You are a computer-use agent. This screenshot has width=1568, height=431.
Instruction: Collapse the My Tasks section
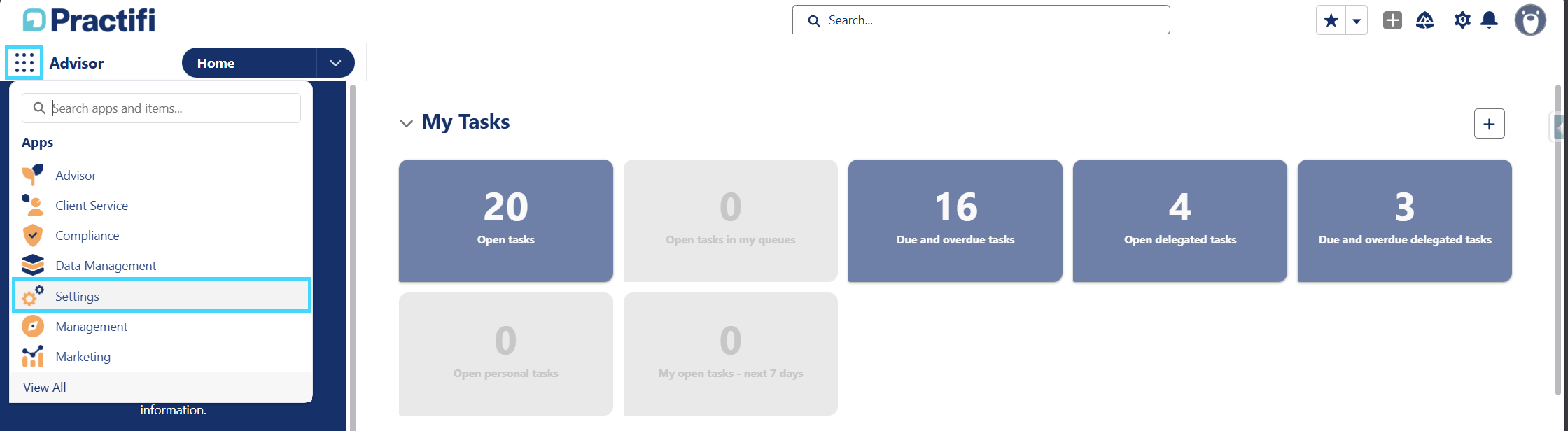(406, 123)
